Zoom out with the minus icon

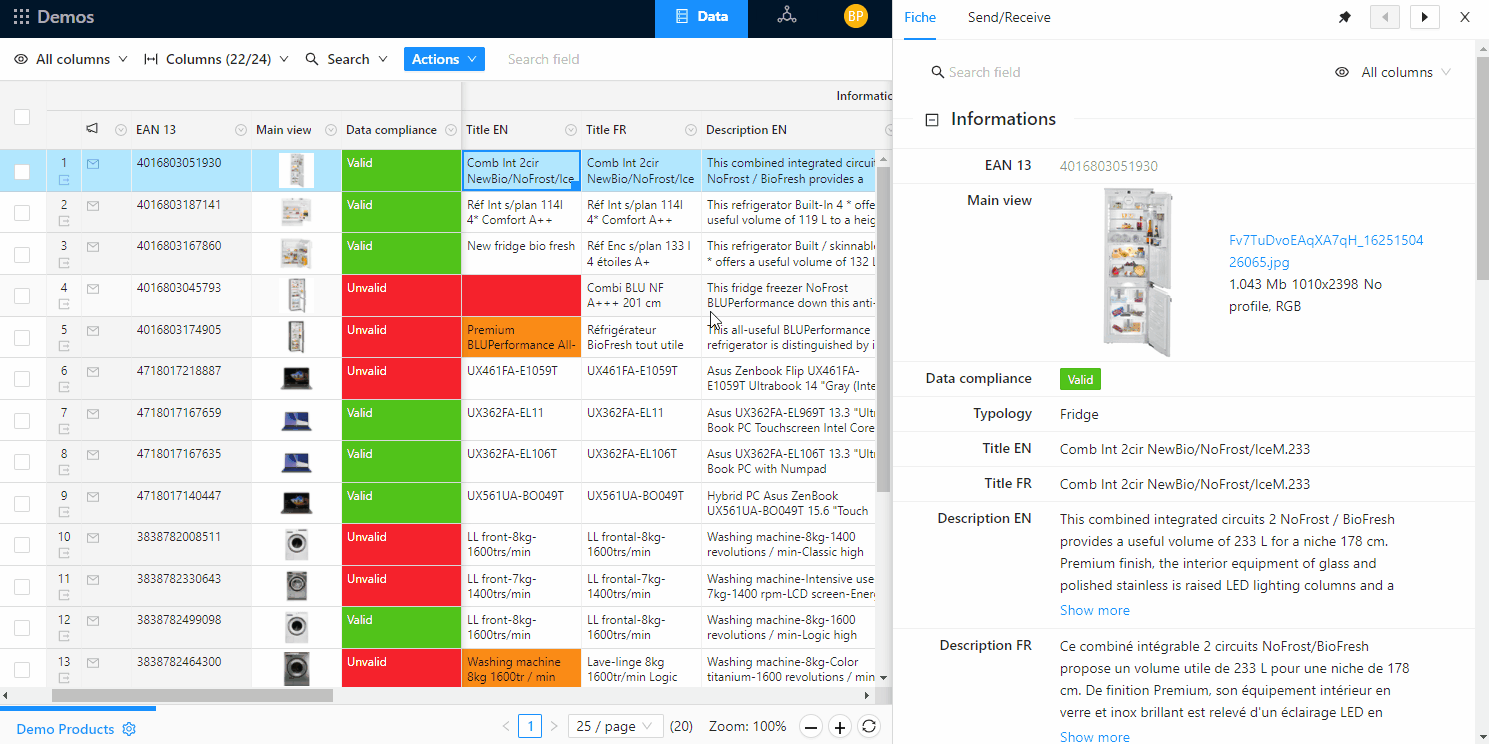pyautogui.click(x=811, y=727)
